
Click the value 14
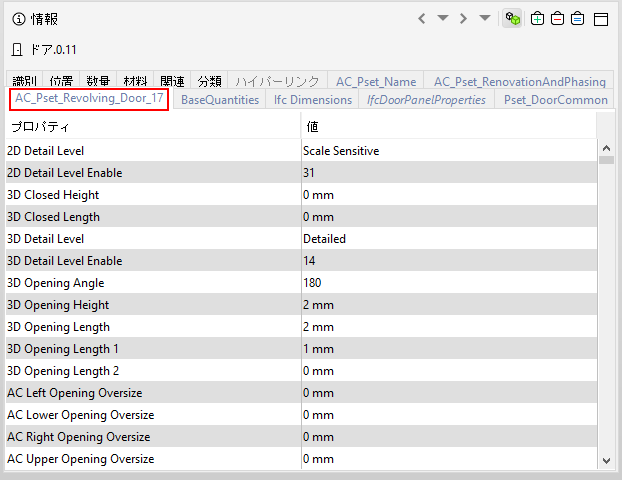coord(309,261)
